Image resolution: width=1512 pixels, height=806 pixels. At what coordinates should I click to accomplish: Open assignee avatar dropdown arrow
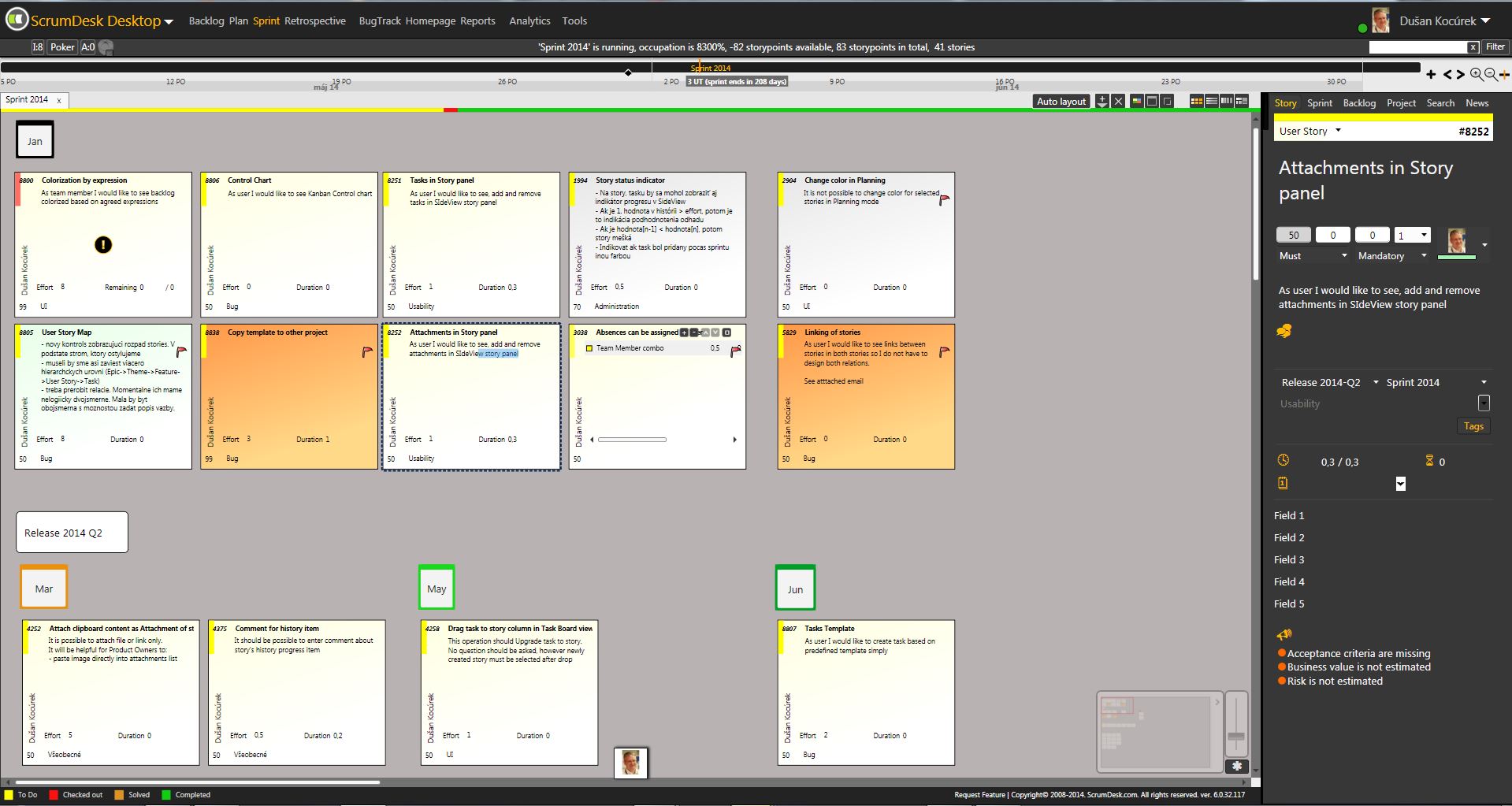[x=1485, y=245]
